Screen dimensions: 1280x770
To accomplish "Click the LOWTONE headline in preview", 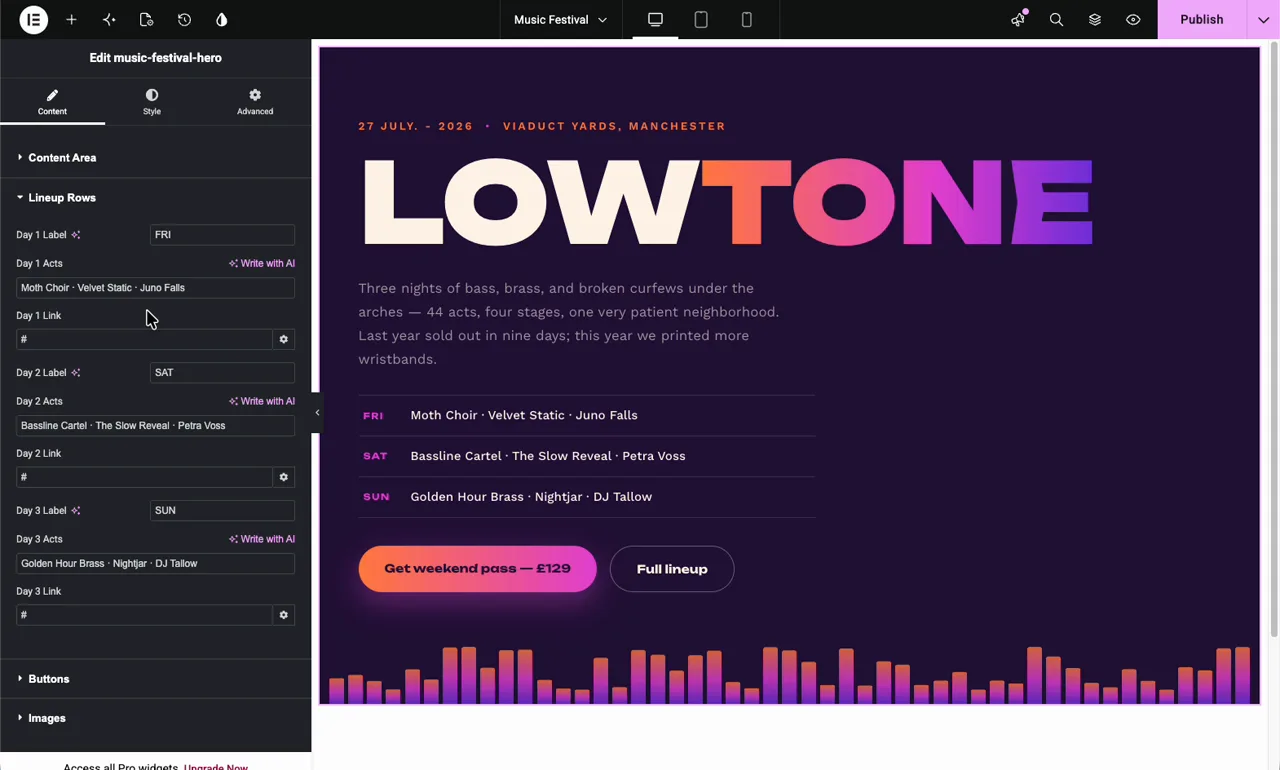I will tap(727, 202).
